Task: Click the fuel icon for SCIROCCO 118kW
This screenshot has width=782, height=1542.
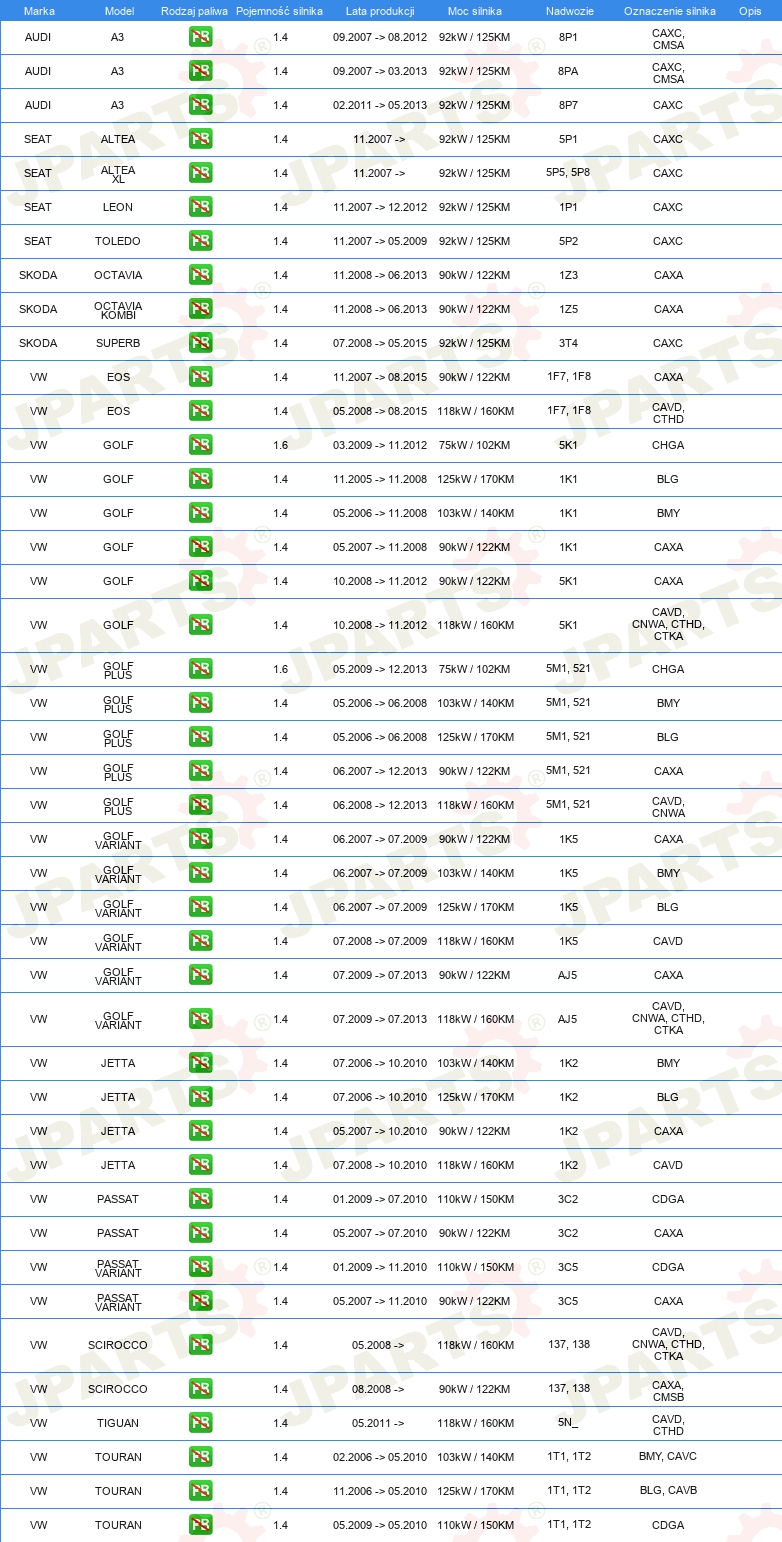Action: click(x=200, y=1345)
